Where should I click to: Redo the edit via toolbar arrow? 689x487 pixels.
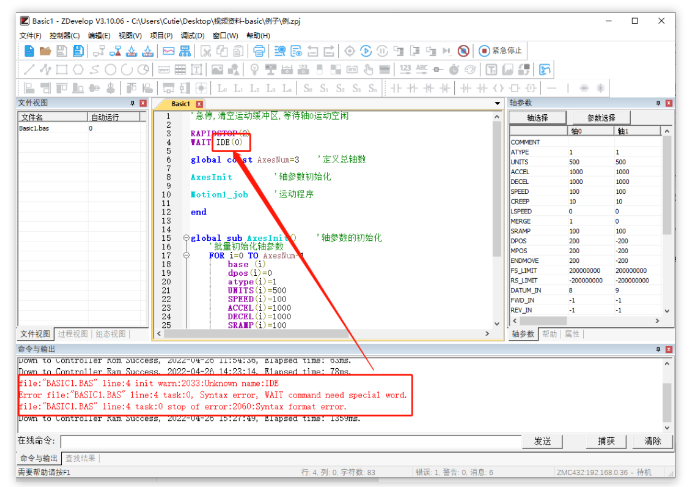pyautogui.click(x=329, y=51)
